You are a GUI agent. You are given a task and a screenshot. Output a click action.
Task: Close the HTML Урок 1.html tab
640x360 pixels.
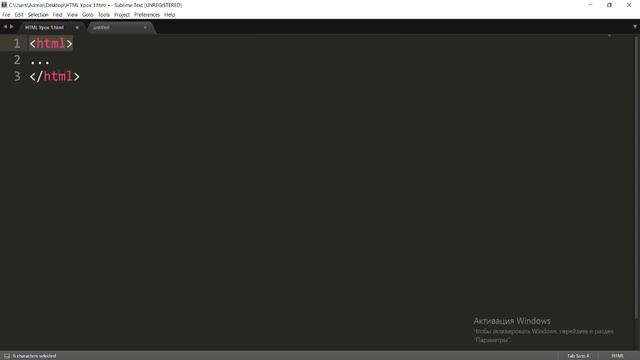pyautogui.click(x=77, y=27)
